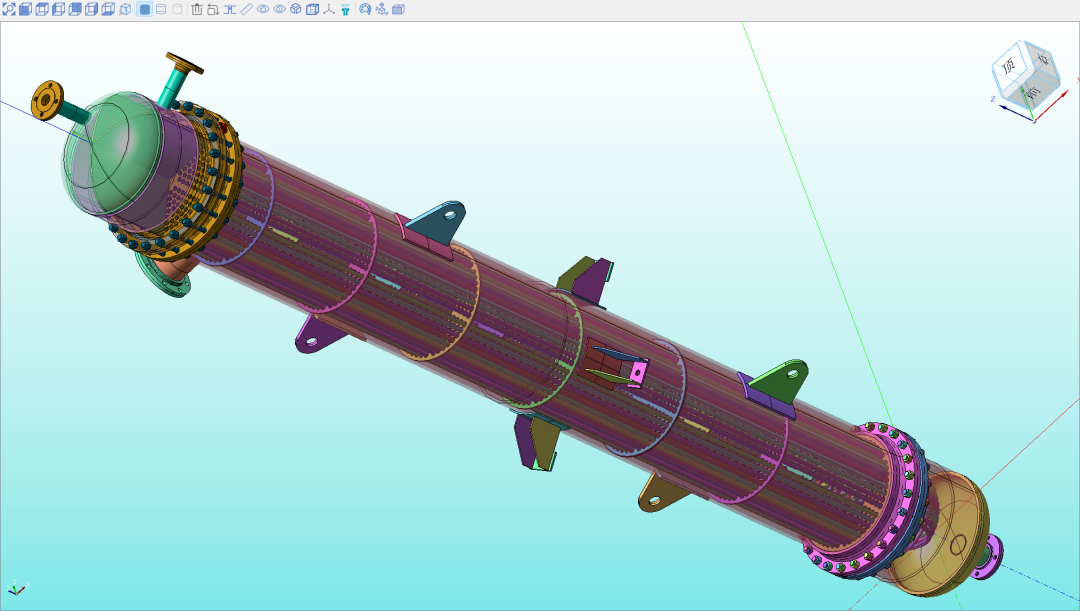
Task: Select the small pink square lug at mid-shell
Action: [x=638, y=373]
